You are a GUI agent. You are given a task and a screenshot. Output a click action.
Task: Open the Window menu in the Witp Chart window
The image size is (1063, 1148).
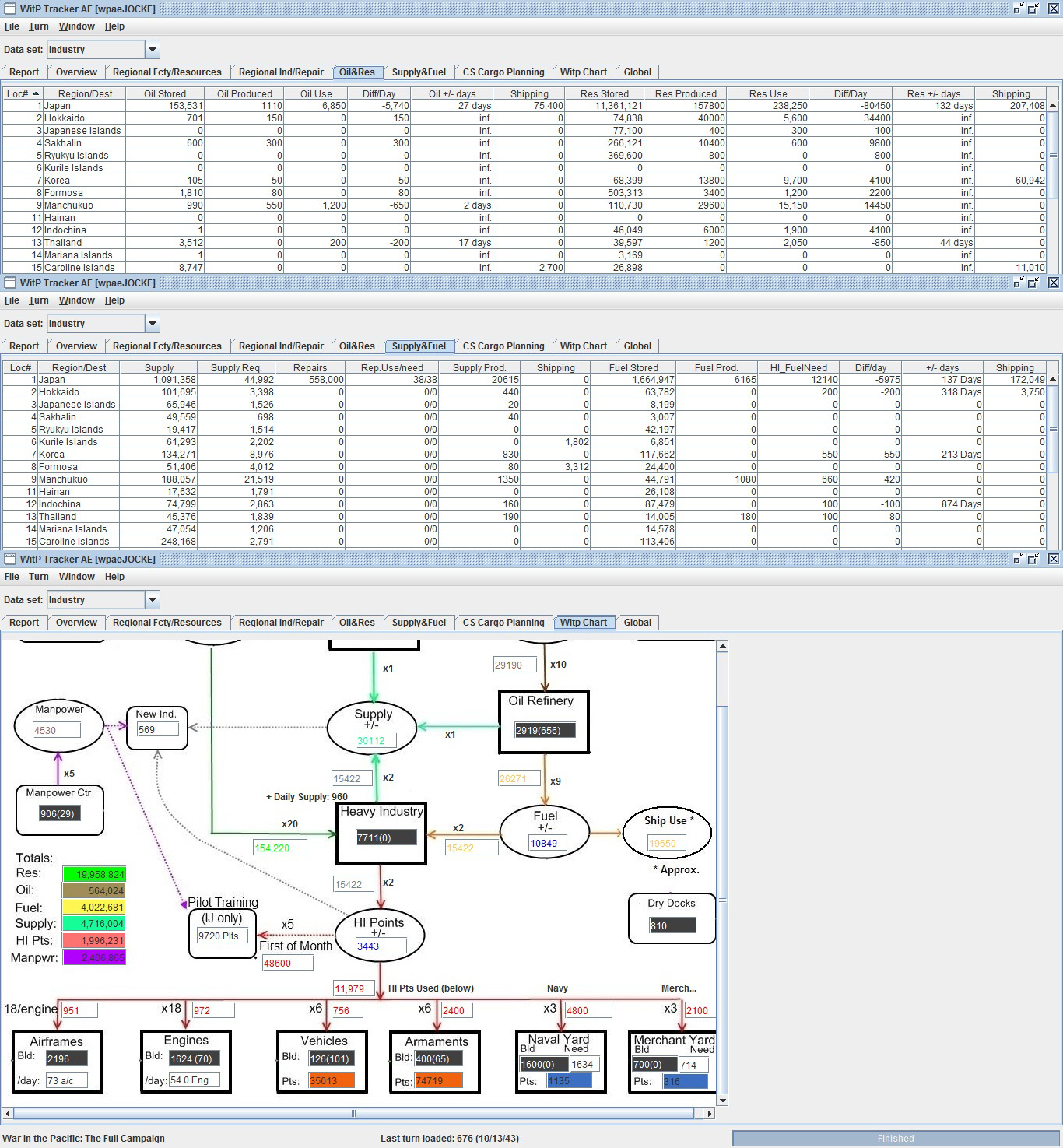[77, 577]
